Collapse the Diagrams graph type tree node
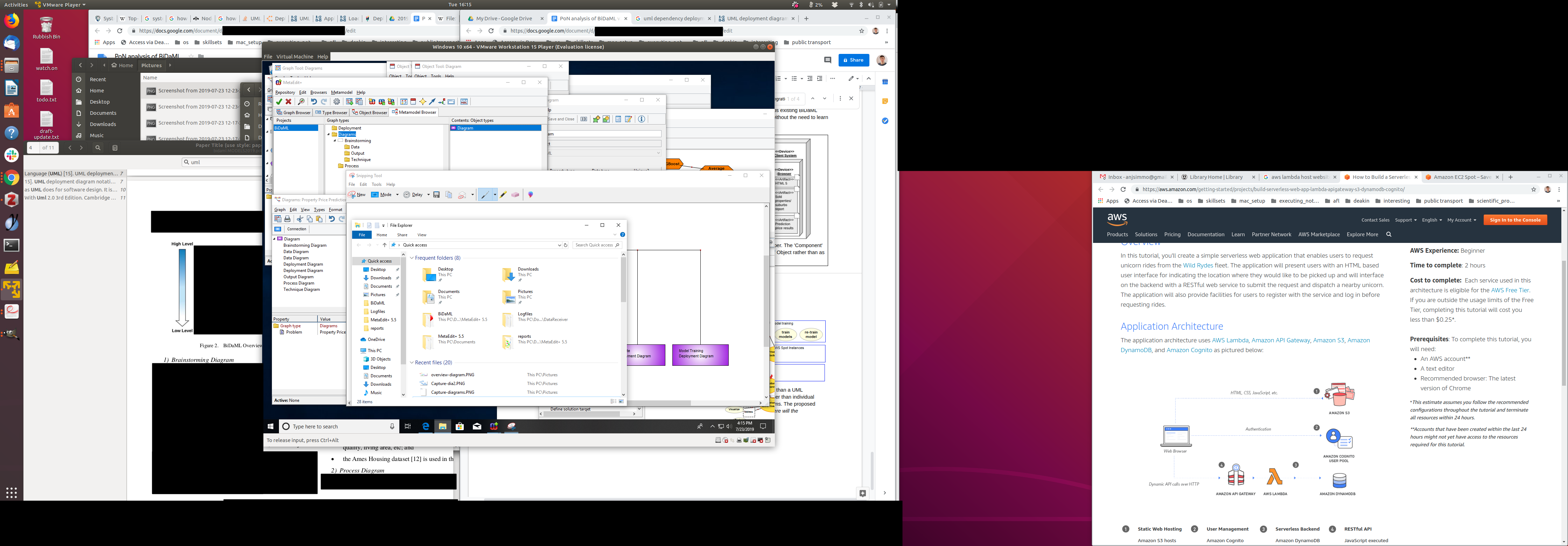The image size is (1568, 546). tap(328, 134)
